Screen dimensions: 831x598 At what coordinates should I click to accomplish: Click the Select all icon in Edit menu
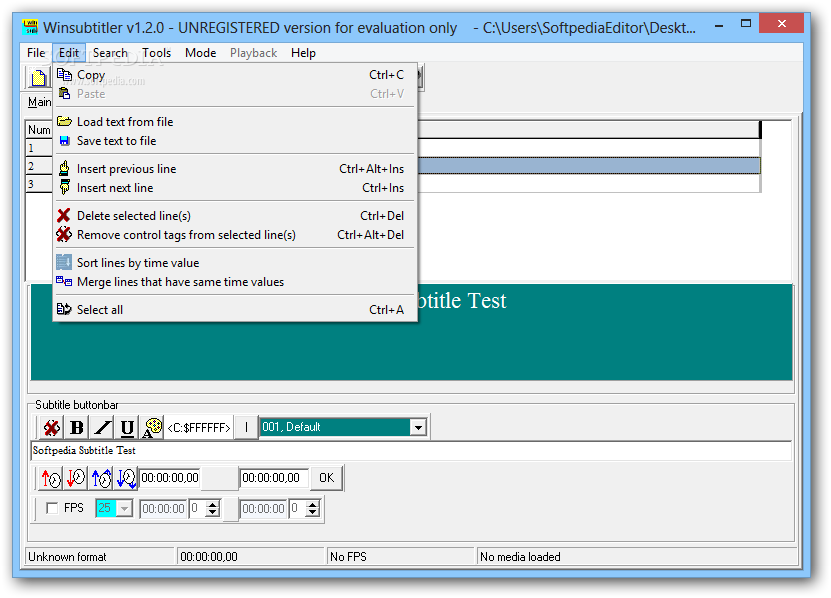click(64, 309)
